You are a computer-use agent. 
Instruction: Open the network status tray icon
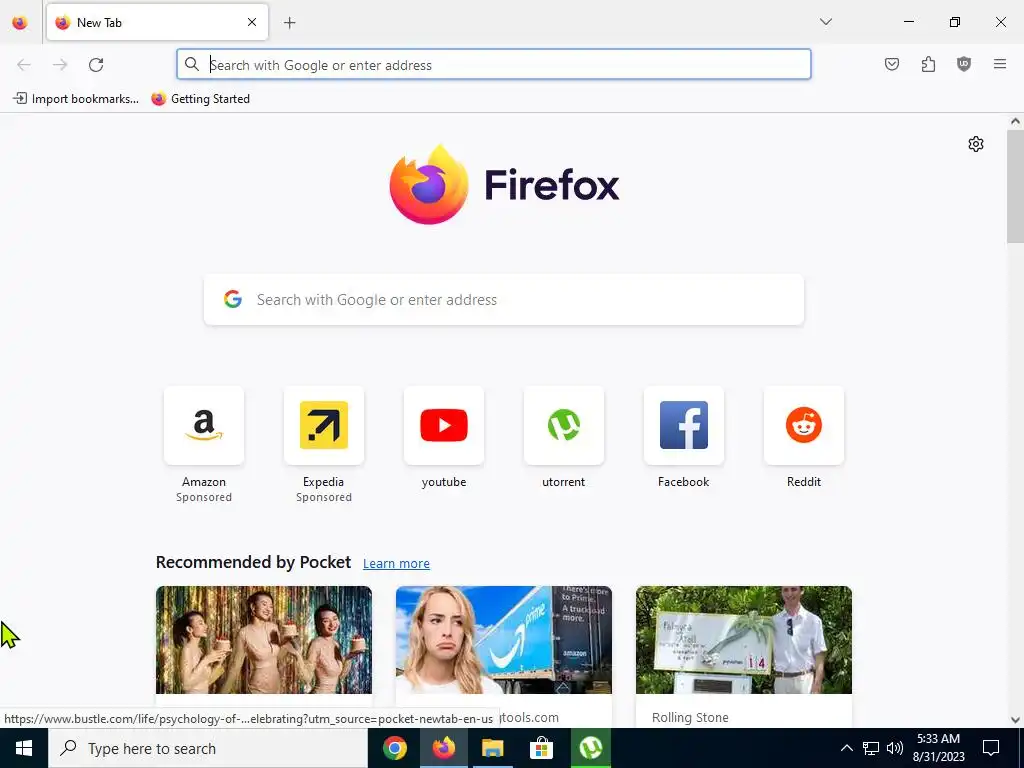coord(871,748)
